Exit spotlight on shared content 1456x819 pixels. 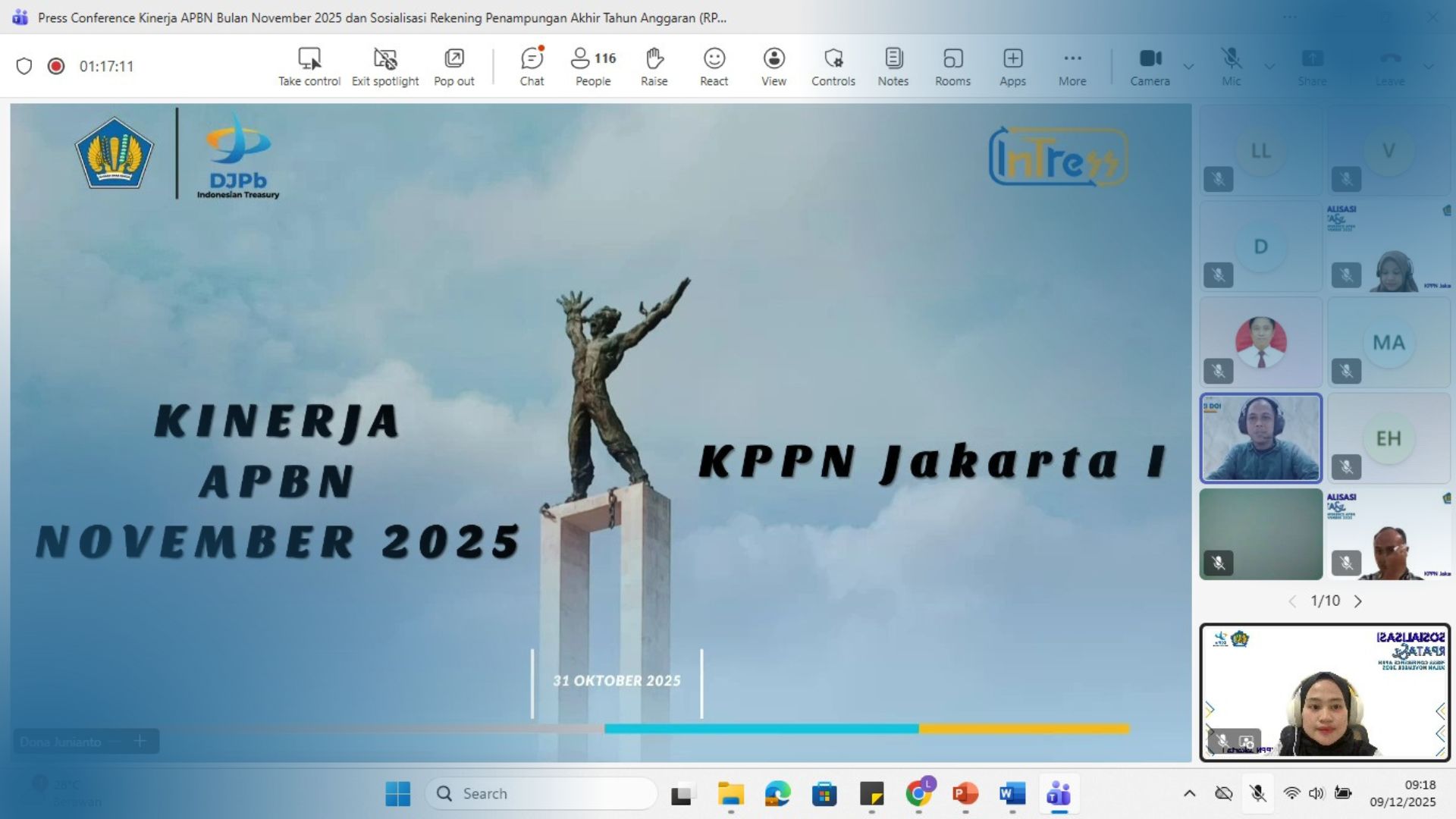(x=385, y=67)
